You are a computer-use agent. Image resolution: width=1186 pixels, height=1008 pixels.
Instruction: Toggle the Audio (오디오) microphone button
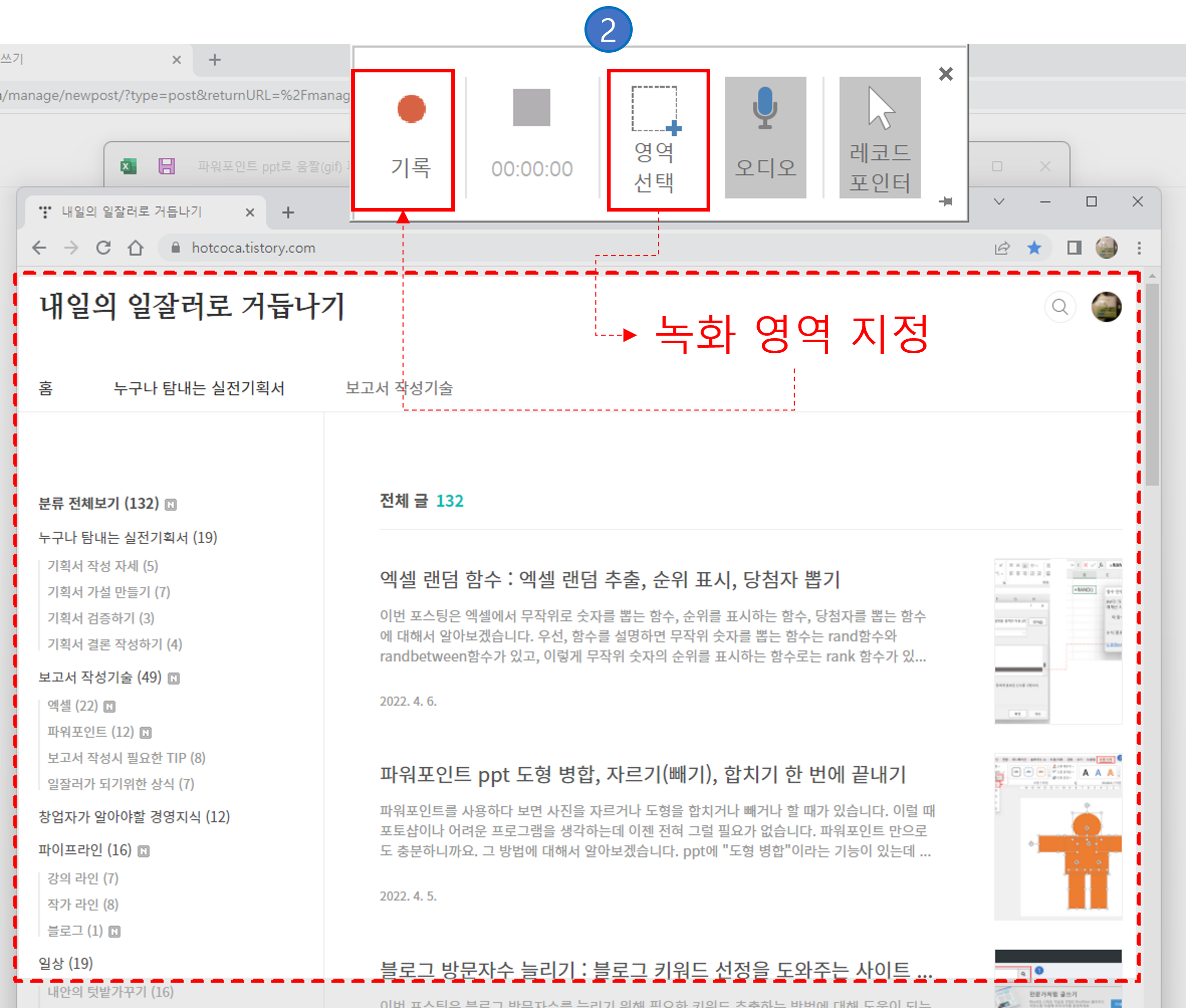(x=765, y=138)
